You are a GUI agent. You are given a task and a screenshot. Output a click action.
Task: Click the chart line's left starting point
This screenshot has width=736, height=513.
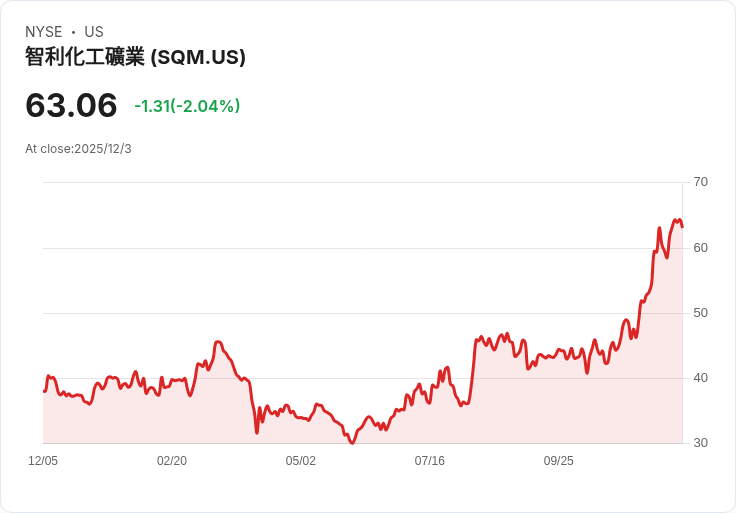[x=44, y=391]
